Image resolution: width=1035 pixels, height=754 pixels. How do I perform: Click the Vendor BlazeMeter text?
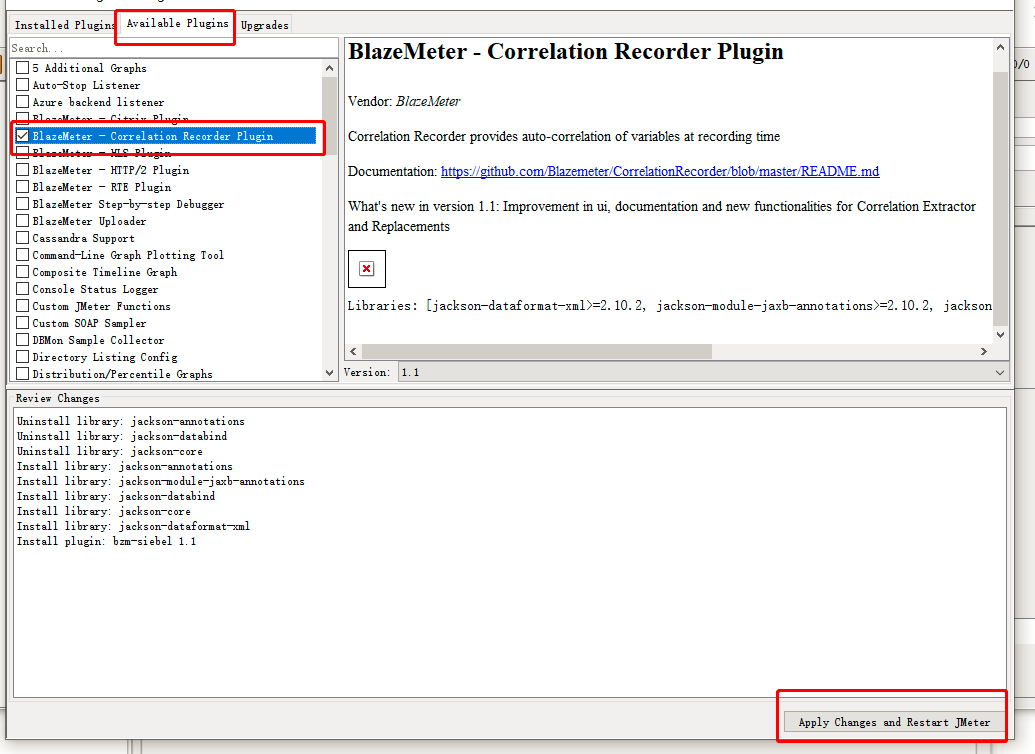404,102
